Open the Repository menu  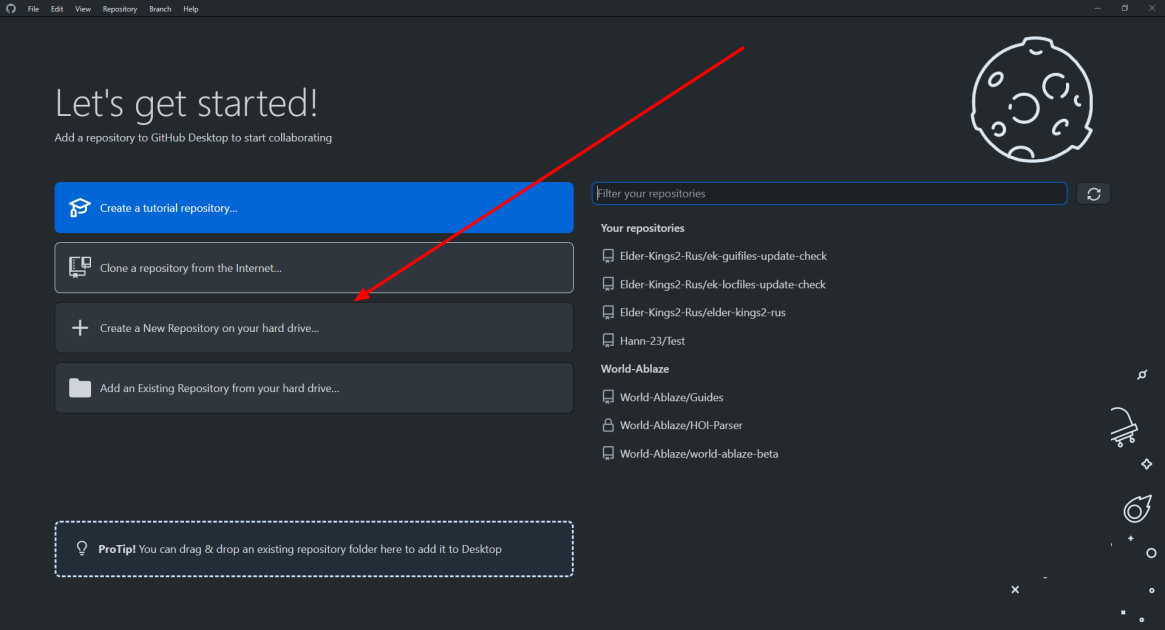(120, 9)
